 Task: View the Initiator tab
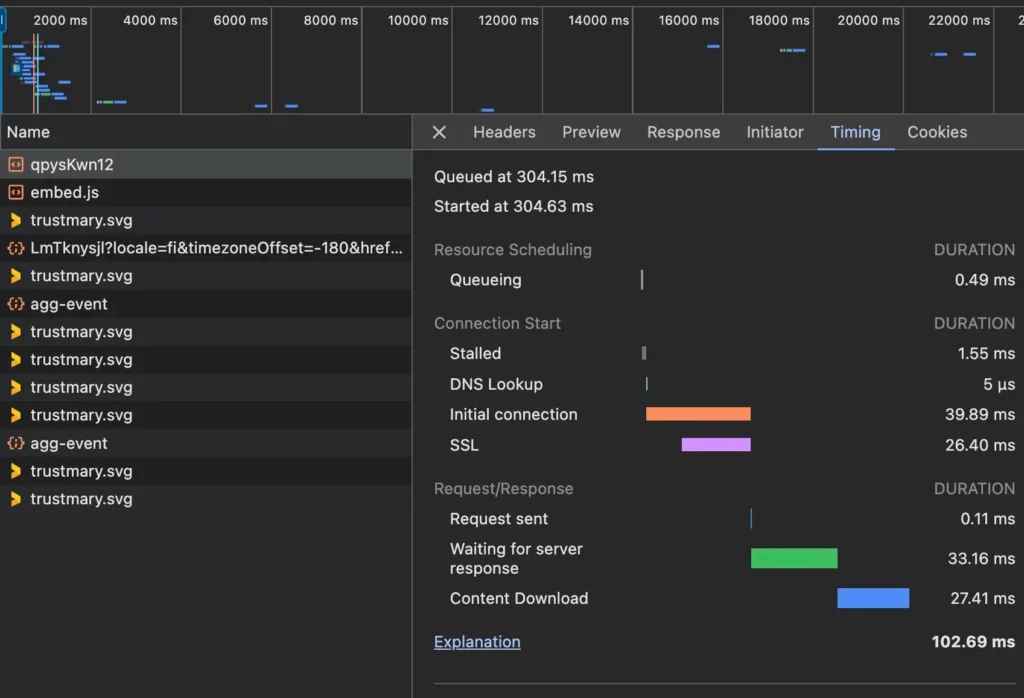pyautogui.click(x=775, y=132)
